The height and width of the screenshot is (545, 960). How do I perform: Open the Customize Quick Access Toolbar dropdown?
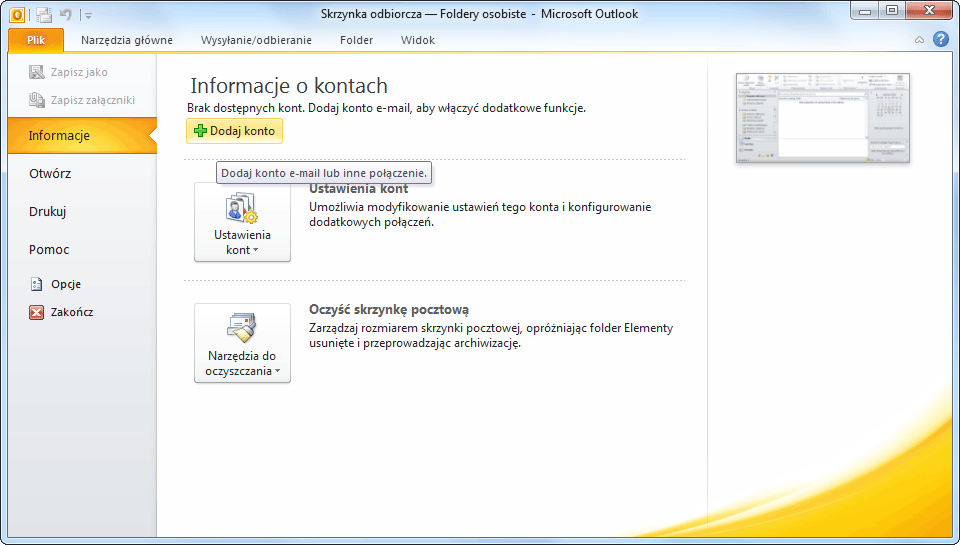(88, 15)
